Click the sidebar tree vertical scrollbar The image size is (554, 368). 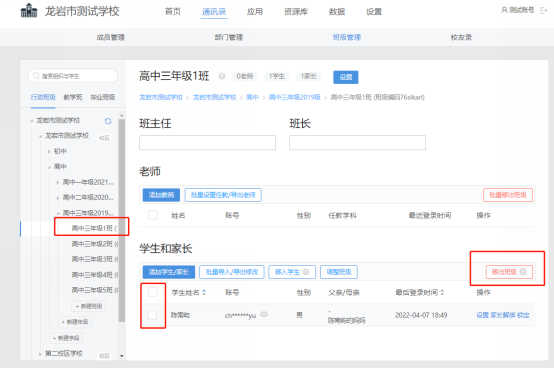click(122, 220)
